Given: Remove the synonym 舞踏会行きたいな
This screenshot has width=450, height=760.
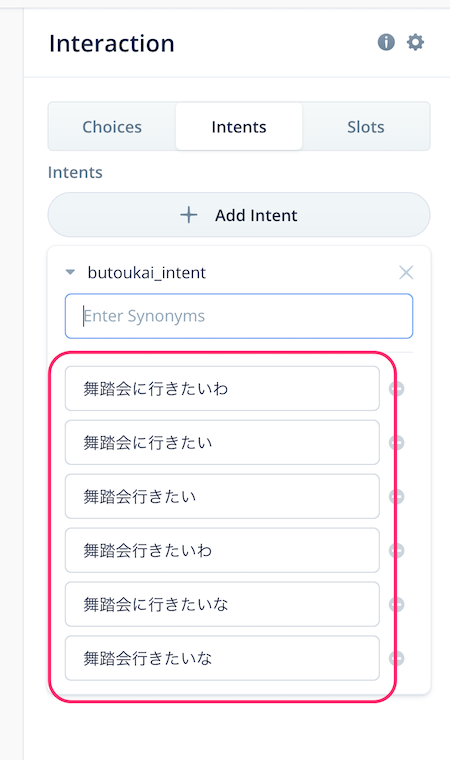Looking at the screenshot, I should click(397, 658).
